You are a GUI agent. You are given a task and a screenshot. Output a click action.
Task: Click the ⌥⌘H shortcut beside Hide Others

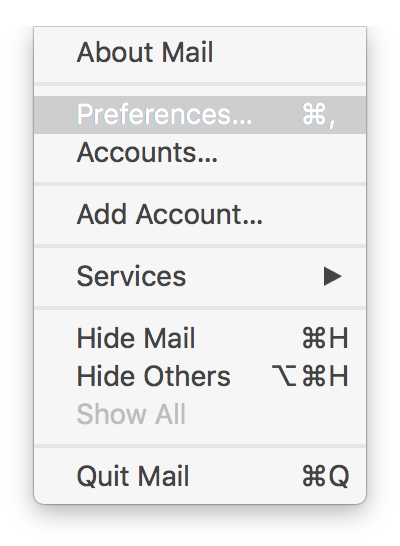coord(310,376)
